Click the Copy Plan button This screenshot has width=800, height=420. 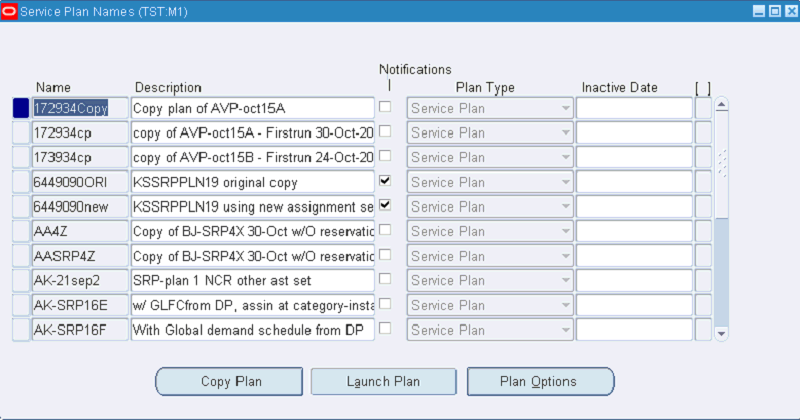(229, 381)
